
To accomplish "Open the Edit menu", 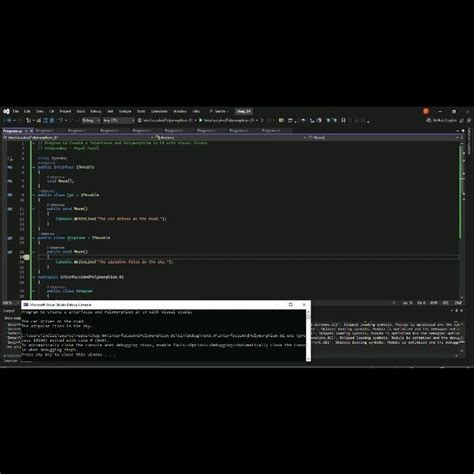I will pos(27,111).
